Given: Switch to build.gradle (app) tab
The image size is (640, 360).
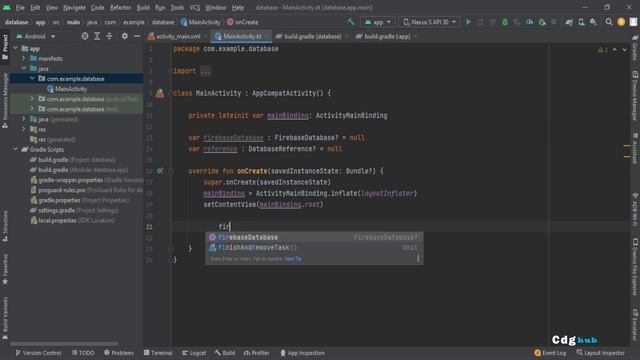Looking at the screenshot, I should [x=387, y=36].
